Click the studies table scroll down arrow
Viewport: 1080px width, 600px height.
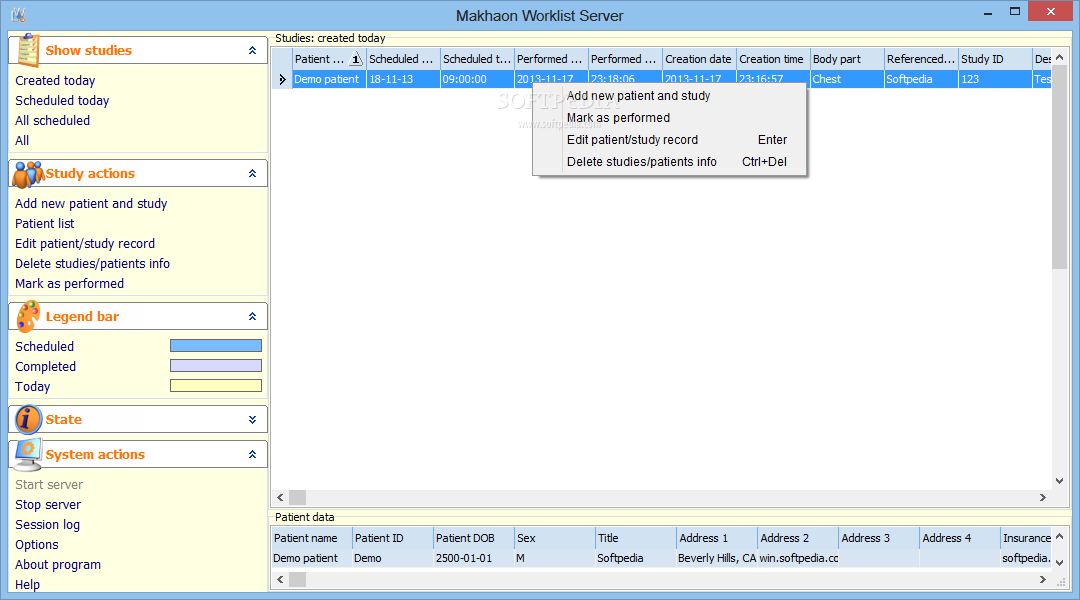pyautogui.click(x=1059, y=481)
